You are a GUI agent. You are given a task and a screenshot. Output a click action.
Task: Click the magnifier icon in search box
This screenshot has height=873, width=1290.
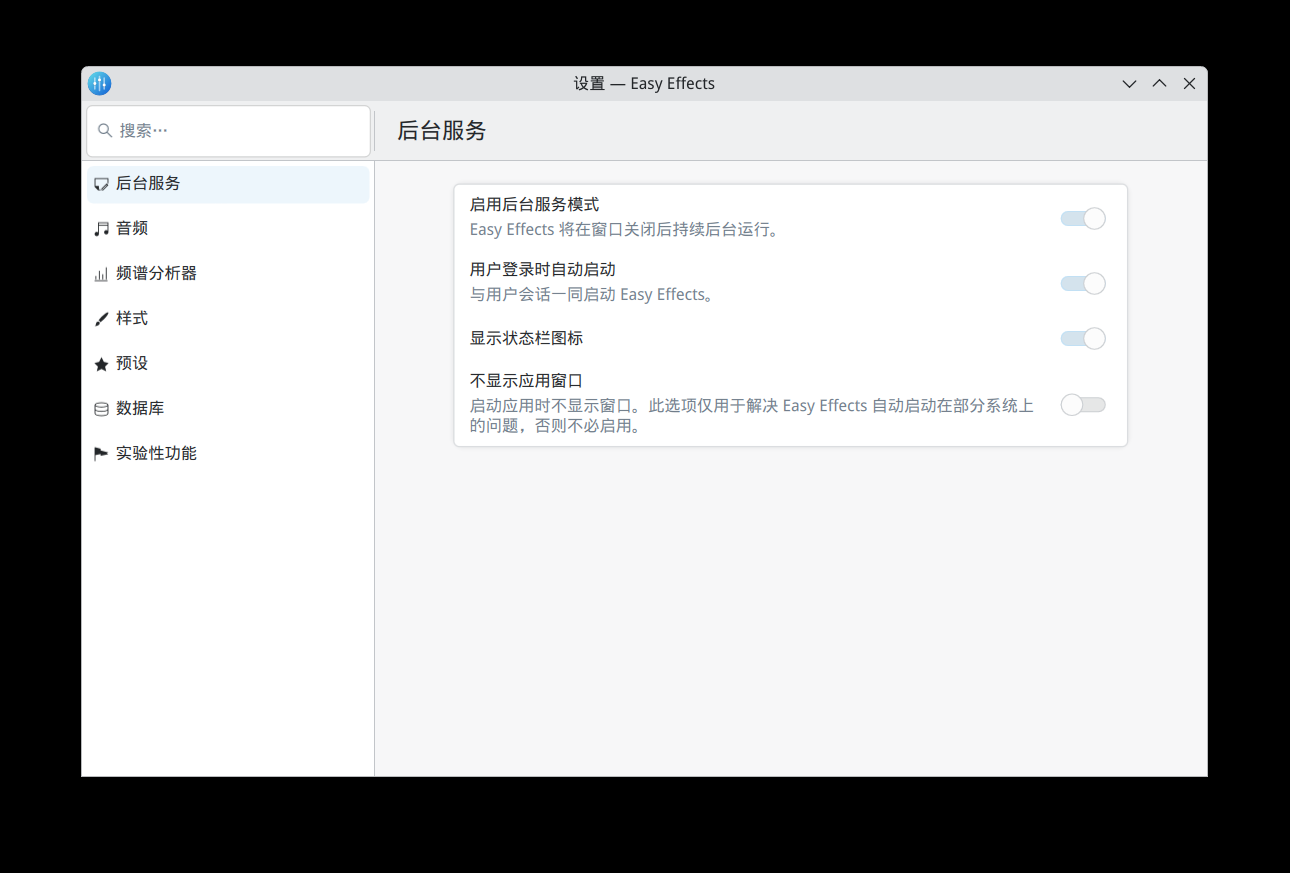click(105, 131)
